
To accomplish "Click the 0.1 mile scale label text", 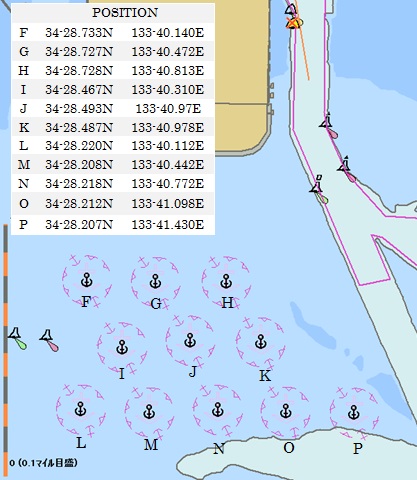I will 44,463.
